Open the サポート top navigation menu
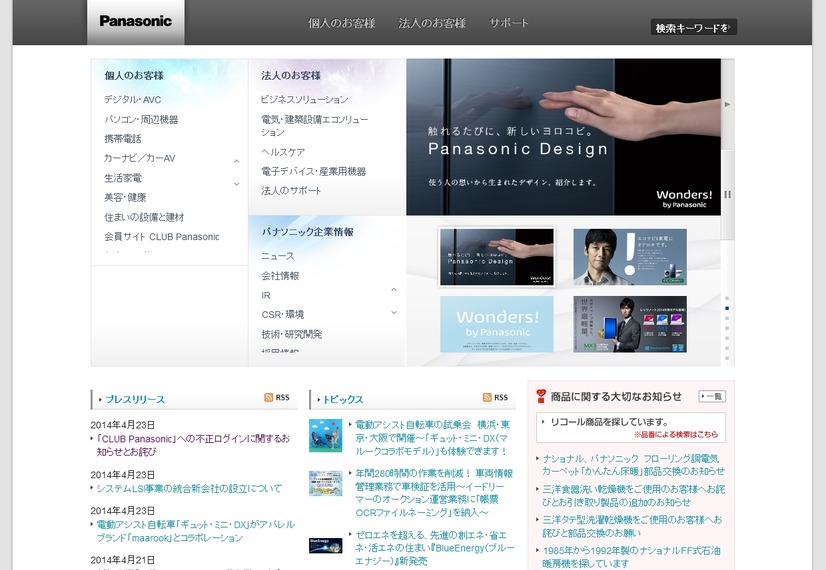 (x=508, y=23)
